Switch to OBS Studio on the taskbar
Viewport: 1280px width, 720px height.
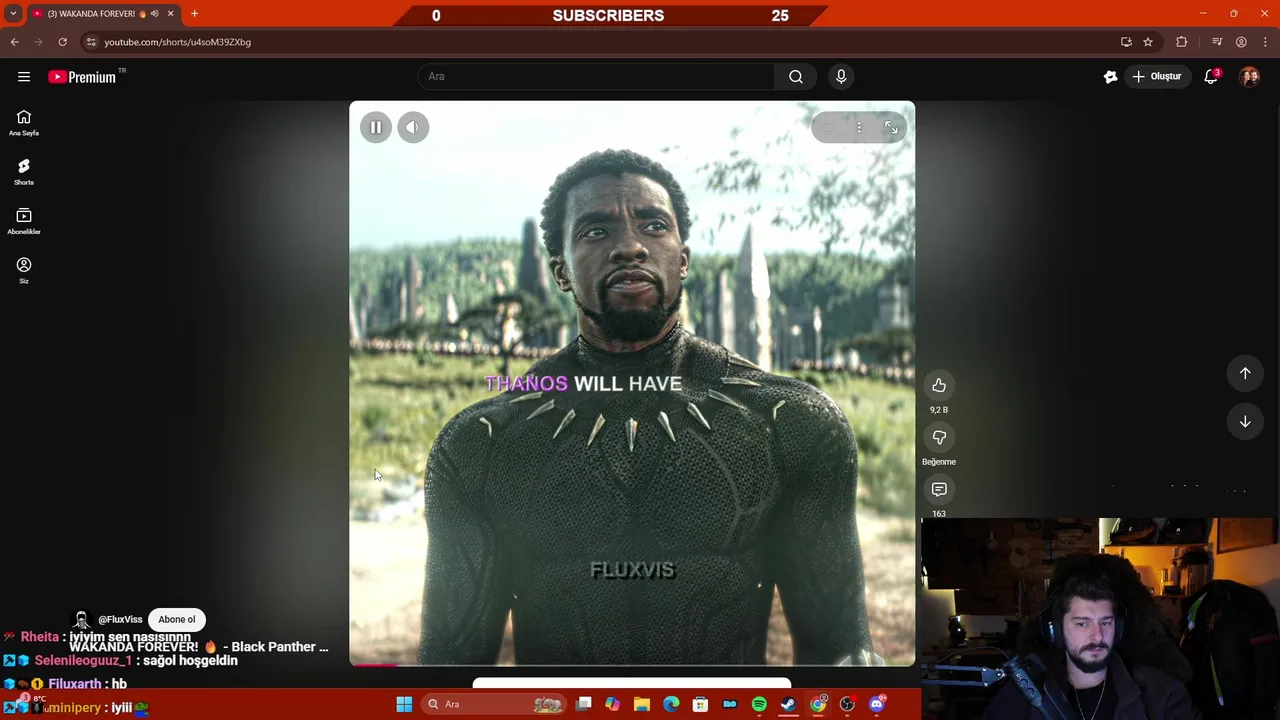click(847, 704)
